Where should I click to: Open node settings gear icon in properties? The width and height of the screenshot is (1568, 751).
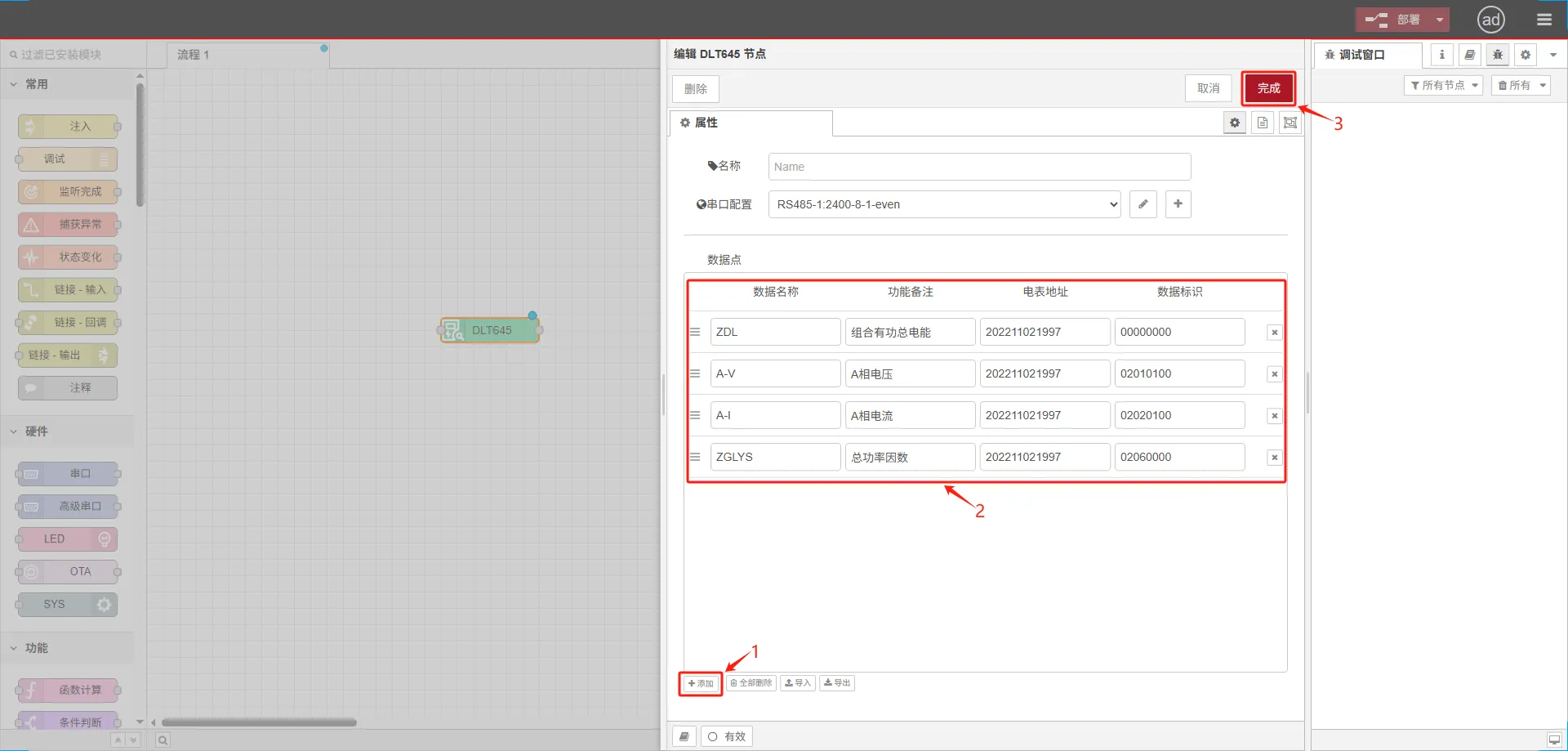click(1234, 123)
